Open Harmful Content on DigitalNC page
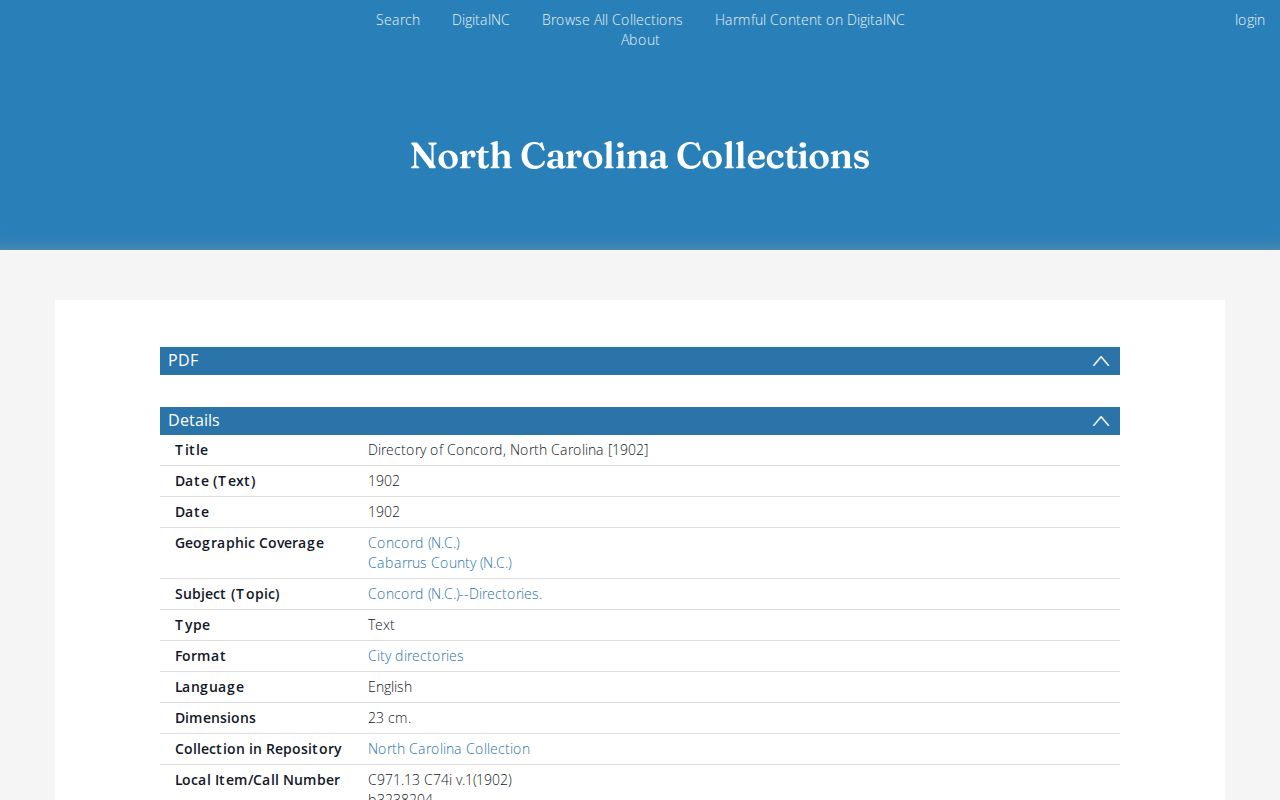Image resolution: width=1280 pixels, height=800 pixels. click(810, 20)
